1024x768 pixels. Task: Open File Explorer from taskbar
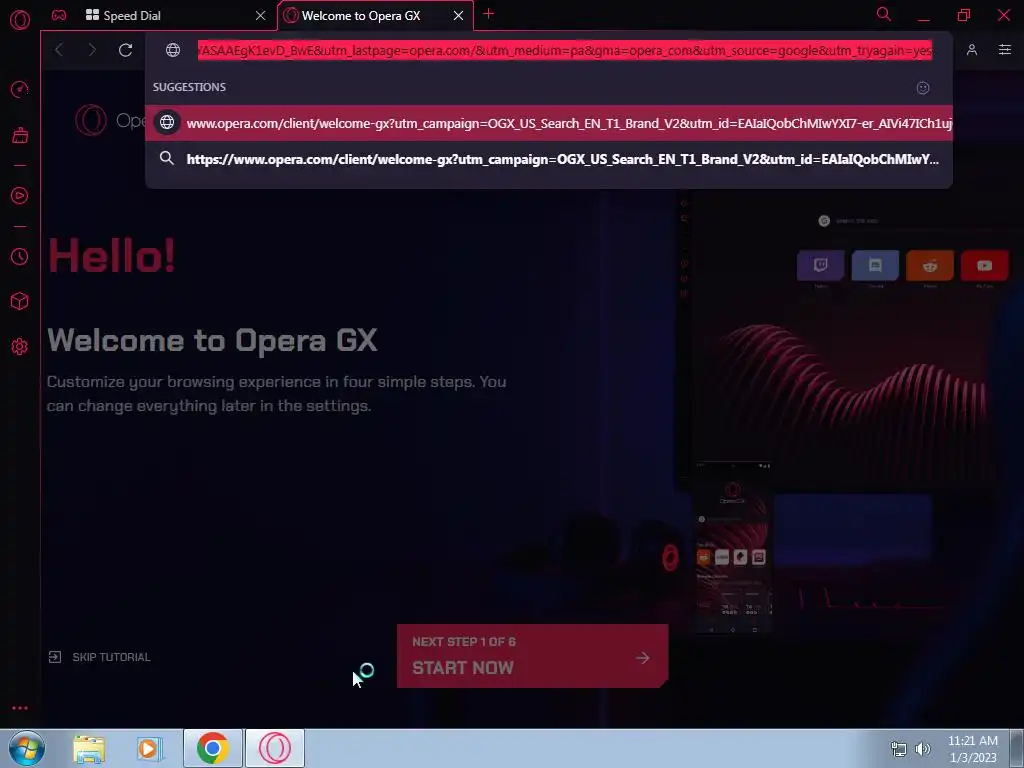(89, 748)
